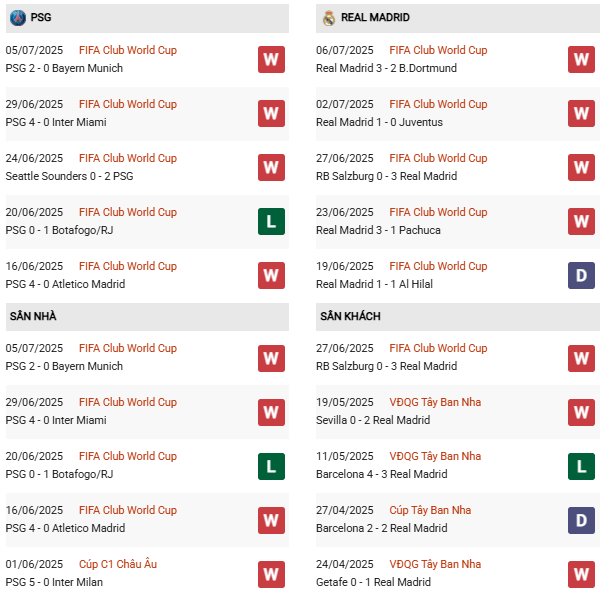Click W badge for Seattle Sounders–PSG match
The image size is (600, 595).
[271, 167]
